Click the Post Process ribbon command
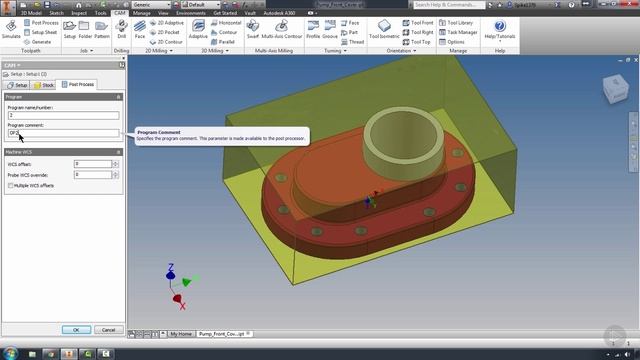640x360 pixels. pos(41,23)
